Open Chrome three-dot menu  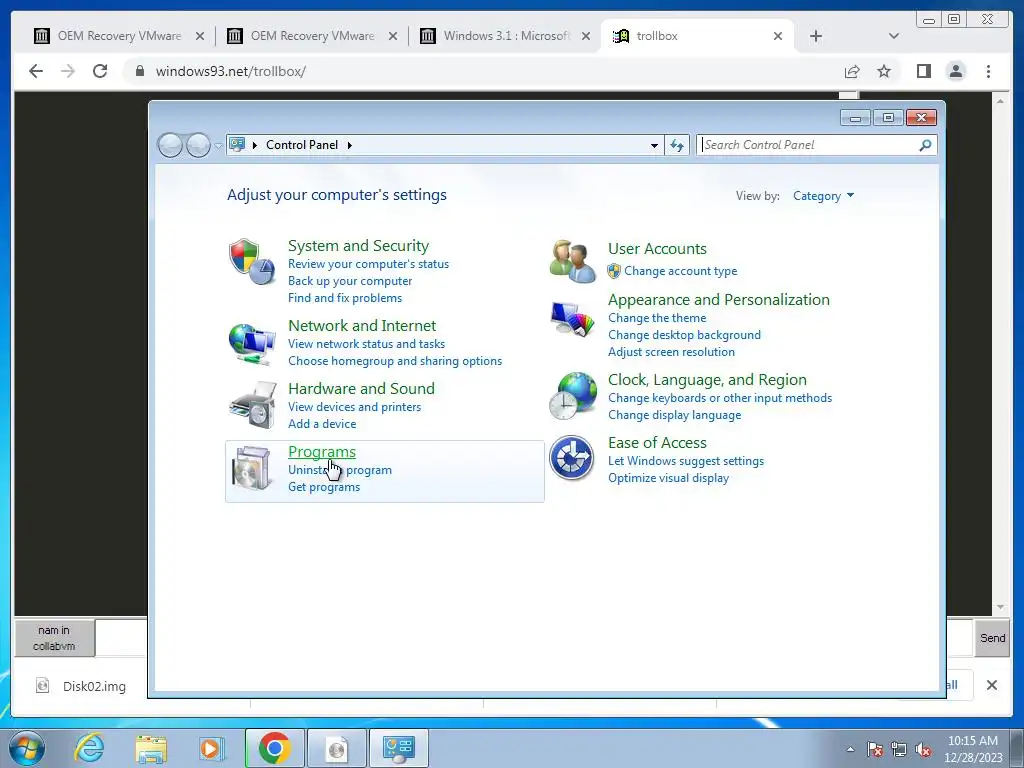point(988,71)
